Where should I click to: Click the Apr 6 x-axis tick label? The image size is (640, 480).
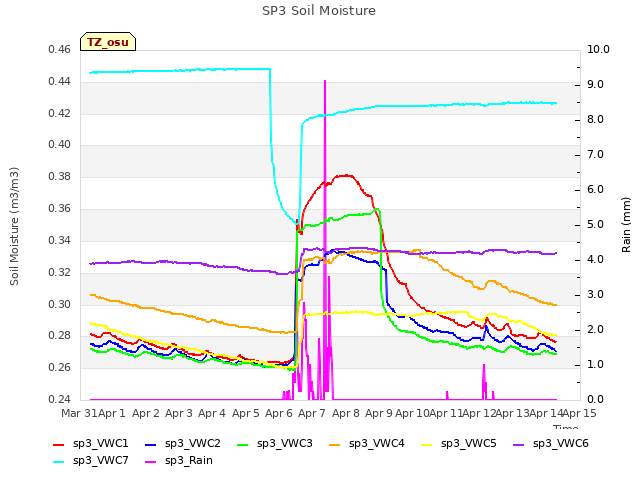(x=279, y=413)
